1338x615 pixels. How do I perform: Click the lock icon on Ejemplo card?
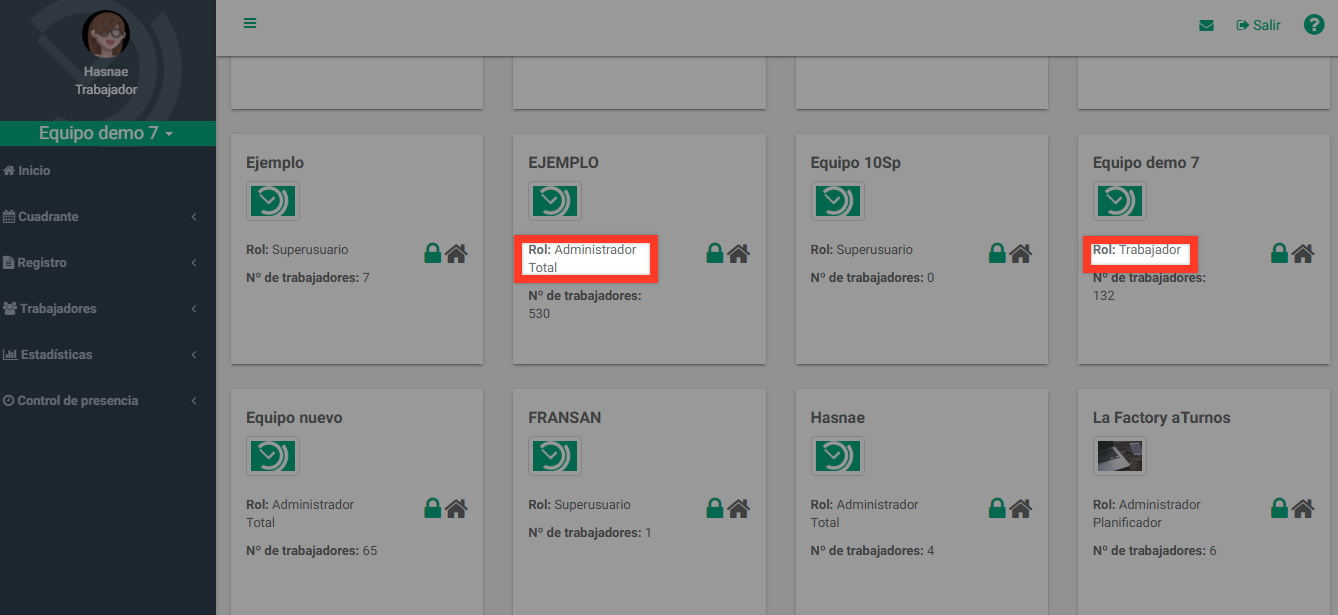pyautogui.click(x=433, y=253)
